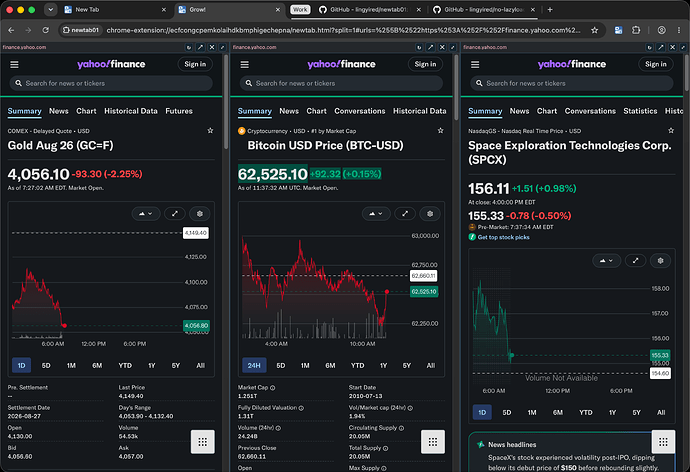Click Sign in button in SPCX pane
The image size is (690, 472).
pos(656,64)
